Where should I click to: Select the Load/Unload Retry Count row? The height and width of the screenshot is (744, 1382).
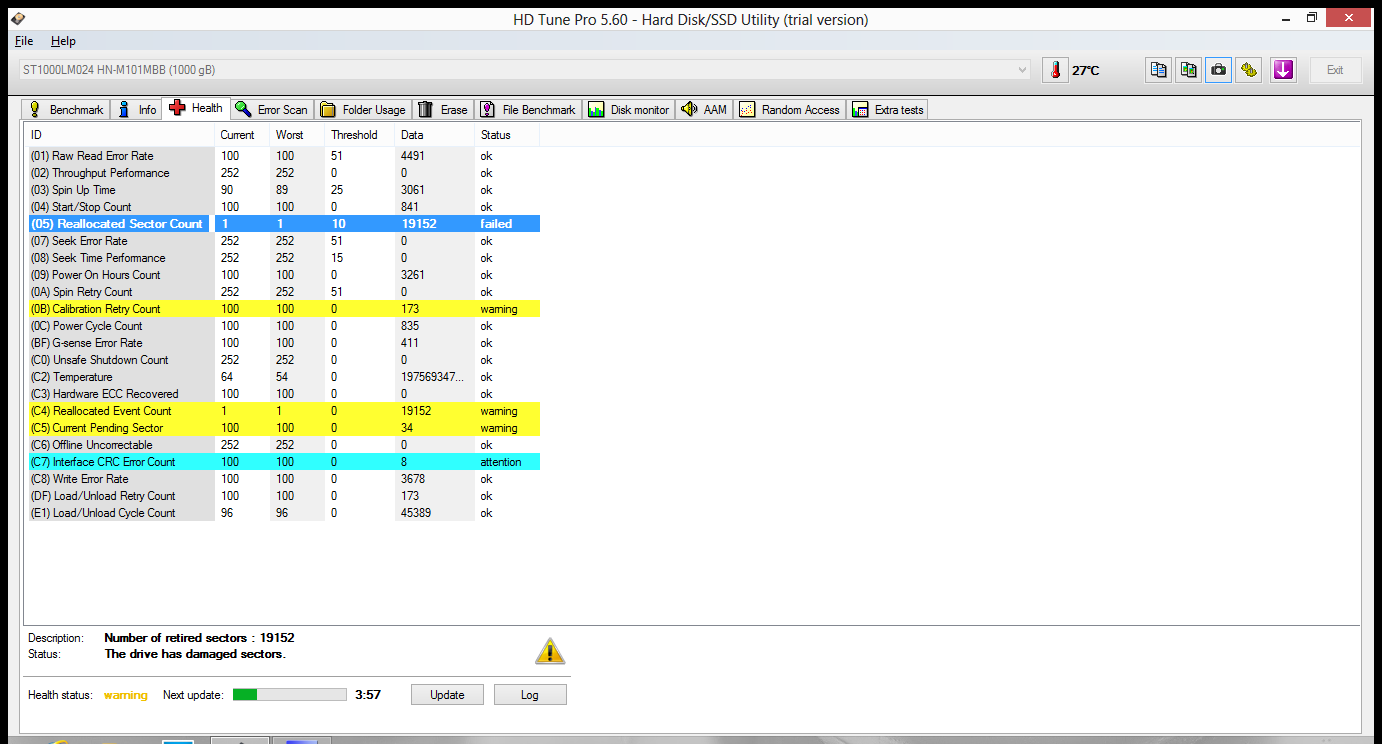(284, 496)
